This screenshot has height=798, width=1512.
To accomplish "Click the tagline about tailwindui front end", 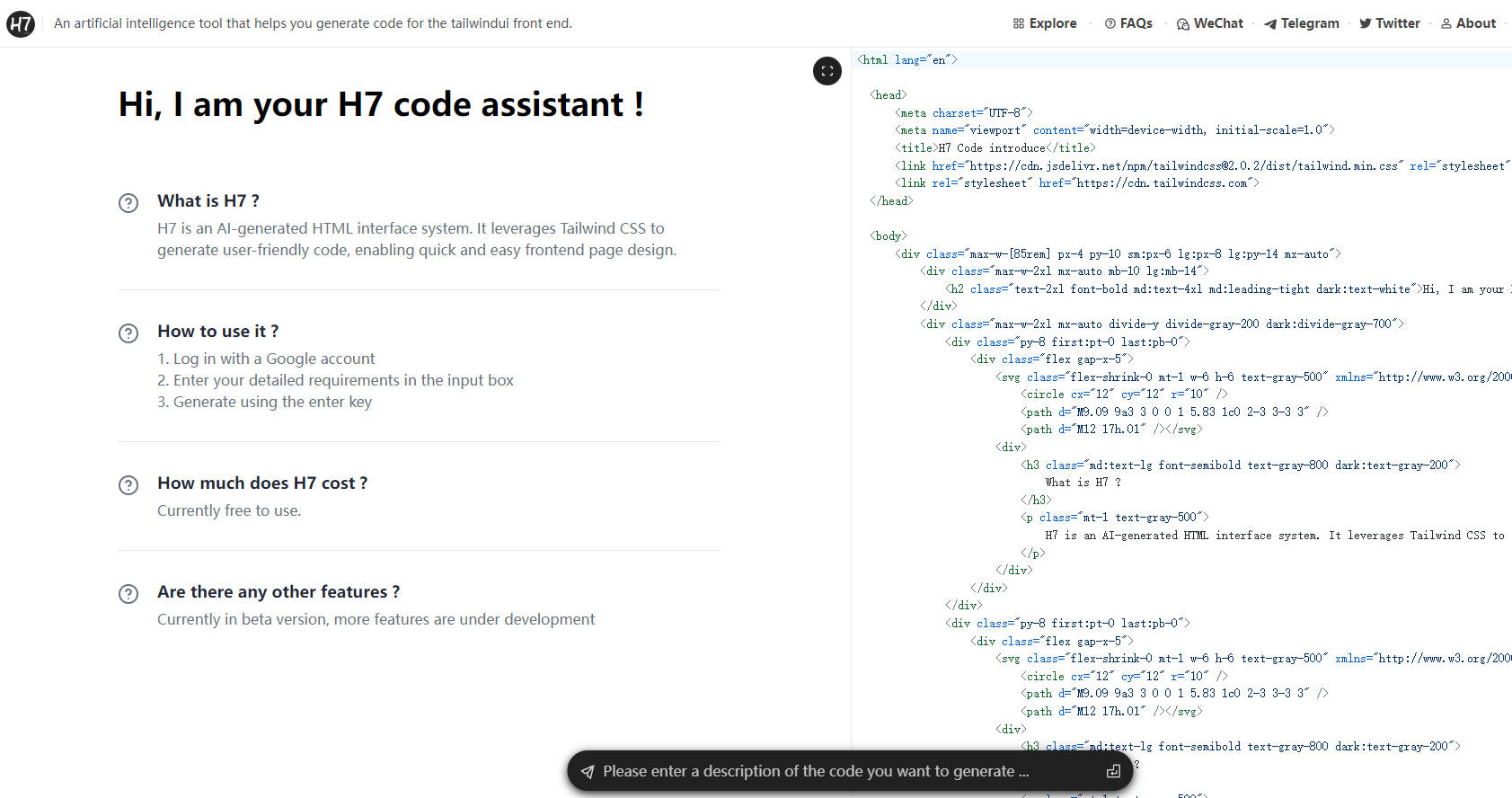I will click(313, 23).
